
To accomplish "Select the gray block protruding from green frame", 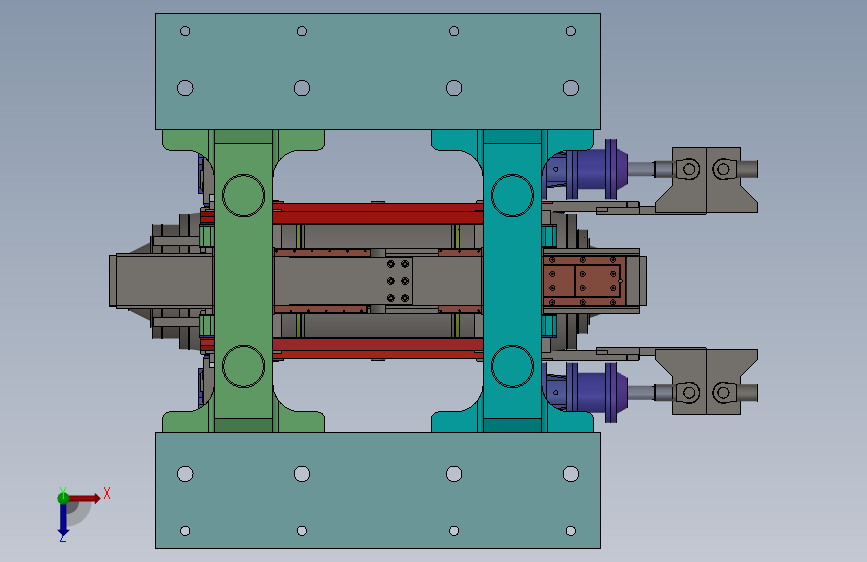I will pos(161,281).
